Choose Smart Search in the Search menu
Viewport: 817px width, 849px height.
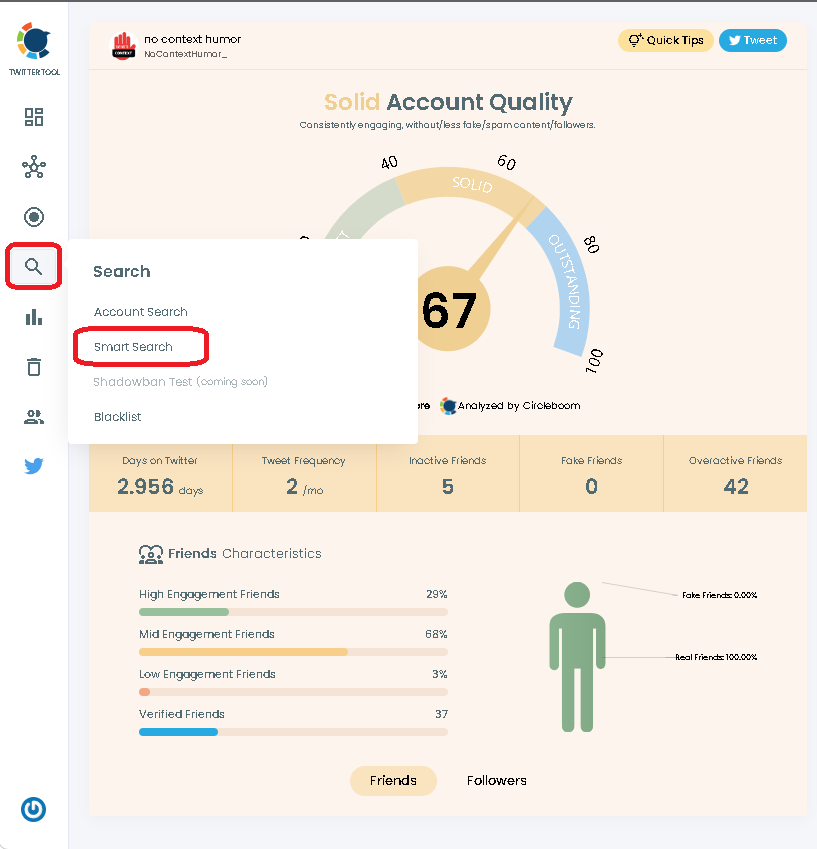coord(133,346)
